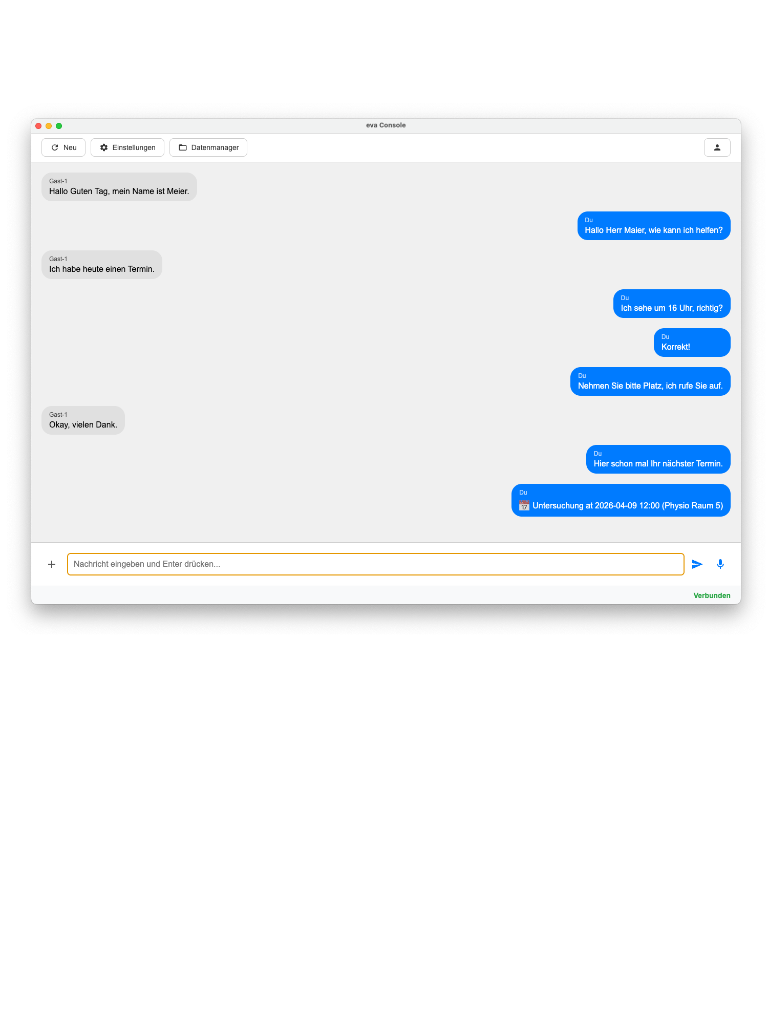Click the calendar icon in Untersuchung message
781x1024 pixels.
click(524, 505)
